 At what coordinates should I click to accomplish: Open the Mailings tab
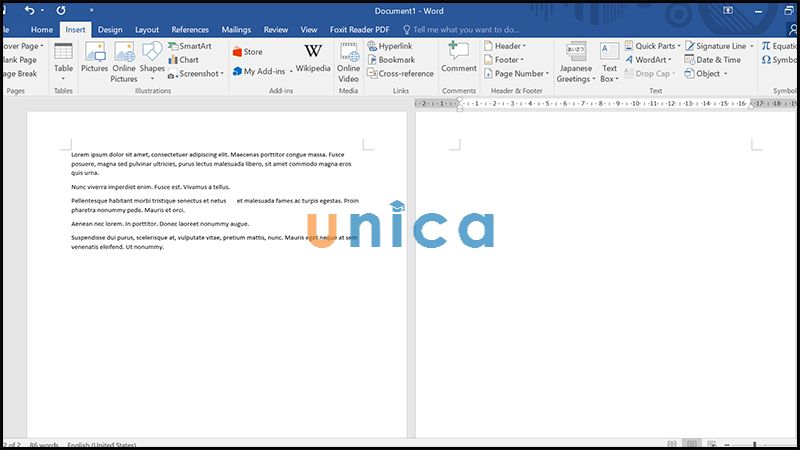coord(236,30)
